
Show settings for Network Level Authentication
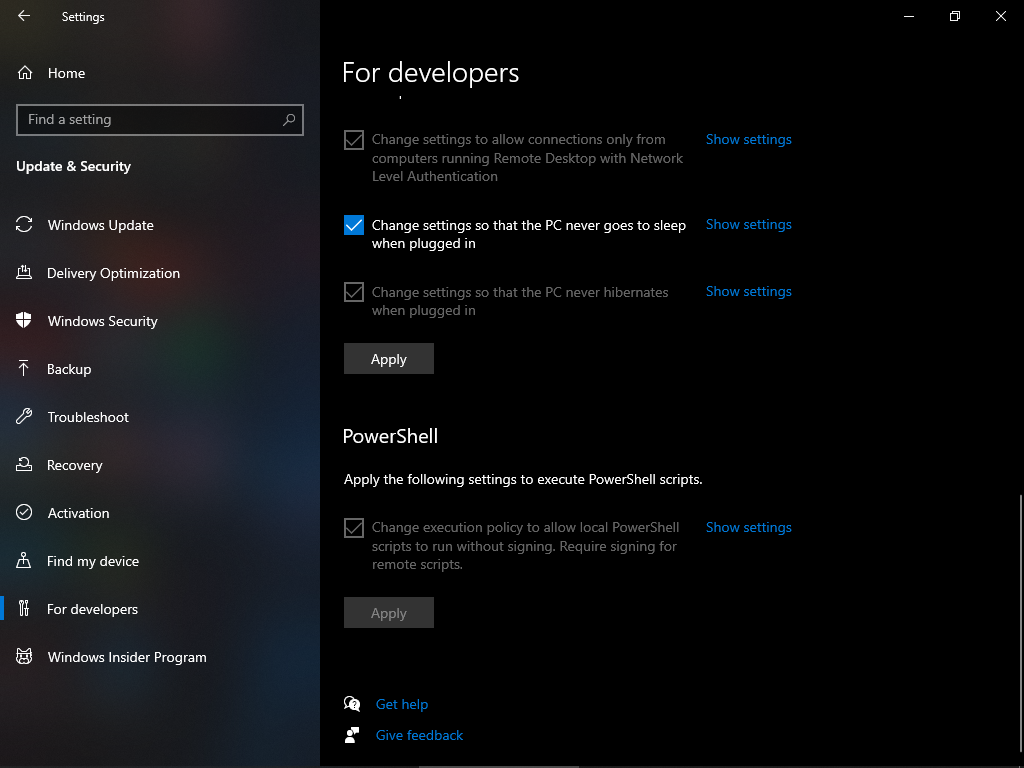[x=748, y=139]
